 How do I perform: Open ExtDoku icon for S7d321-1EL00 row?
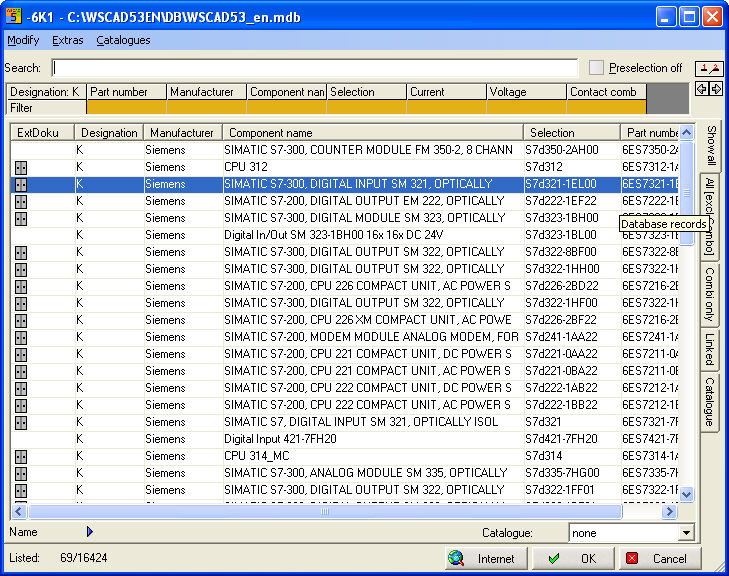click(20, 185)
